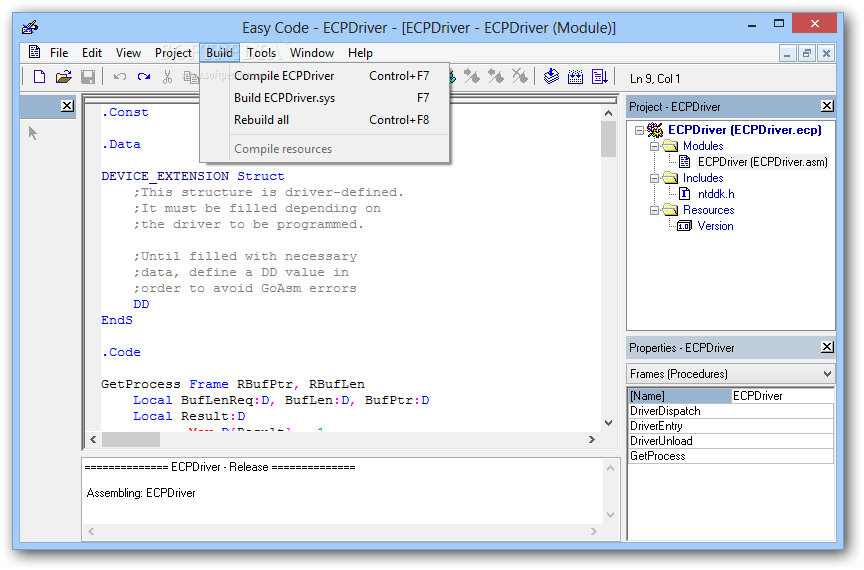Open the Window menu
The height and width of the screenshot is (570, 864).
pos(312,53)
